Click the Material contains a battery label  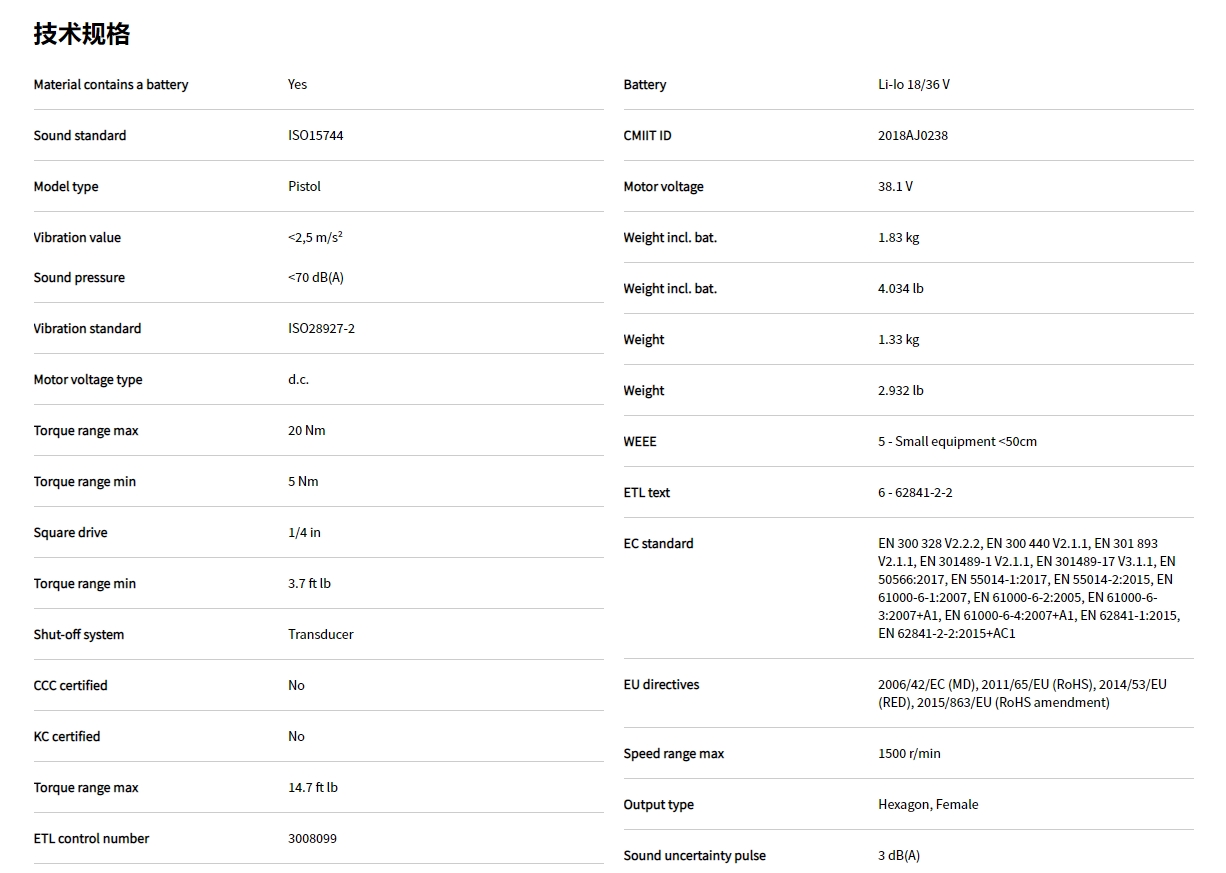point(110,85)
